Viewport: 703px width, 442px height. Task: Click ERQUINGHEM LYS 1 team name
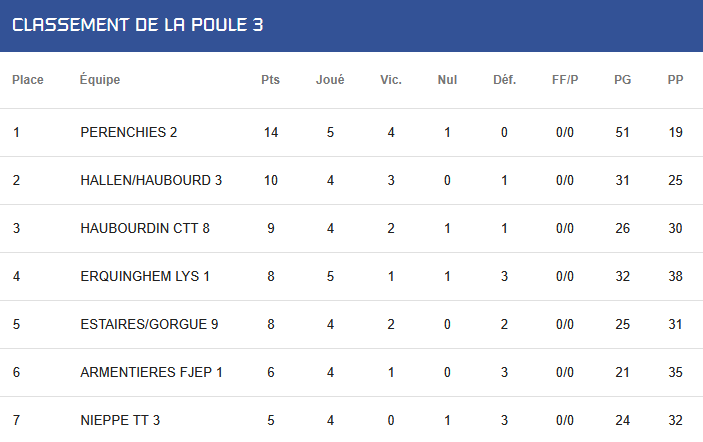pyautogui.click(x=145, y=276)
